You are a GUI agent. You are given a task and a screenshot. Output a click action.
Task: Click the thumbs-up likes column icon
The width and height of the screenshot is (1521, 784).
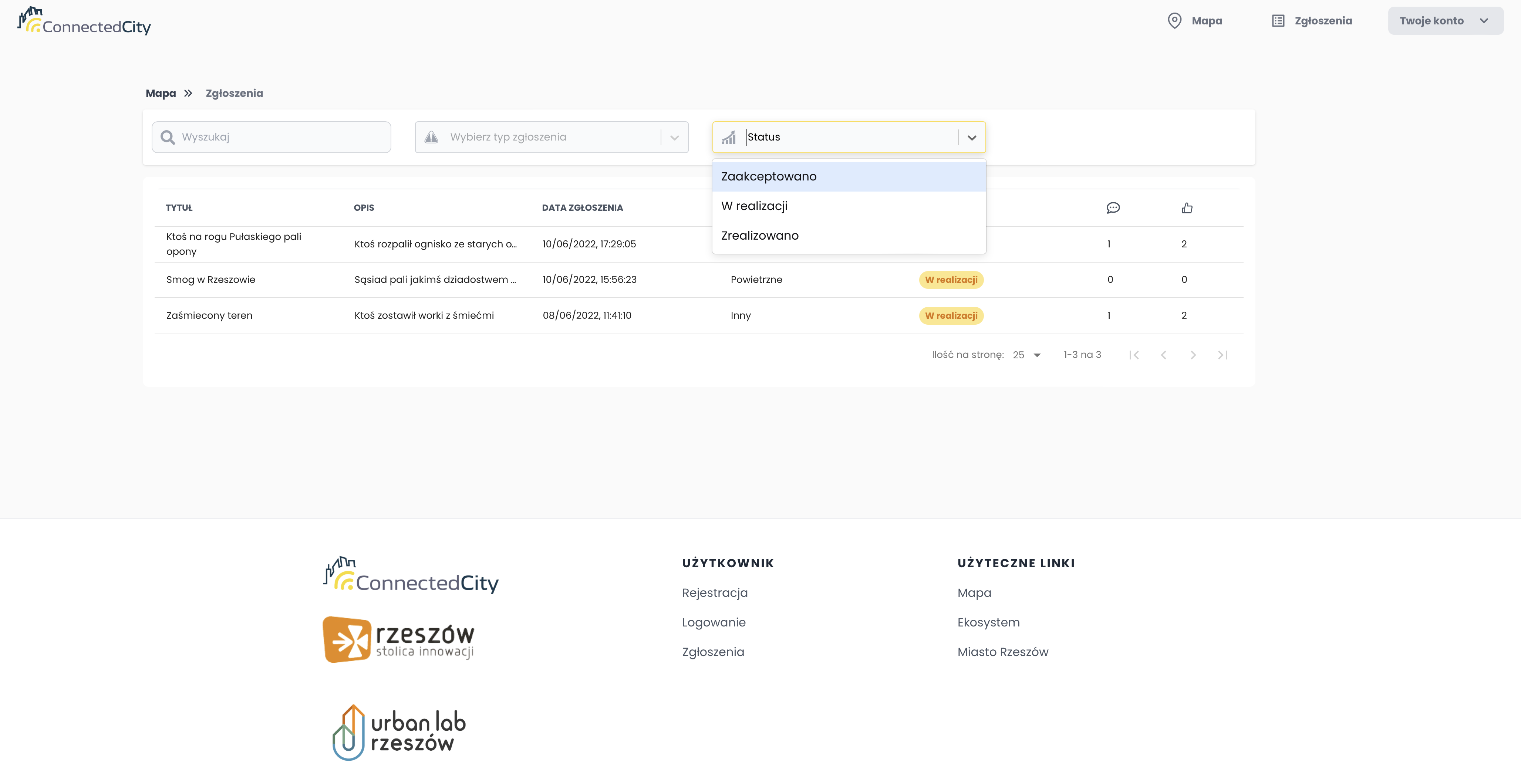pyautogui.click(x=1187, y=208)
